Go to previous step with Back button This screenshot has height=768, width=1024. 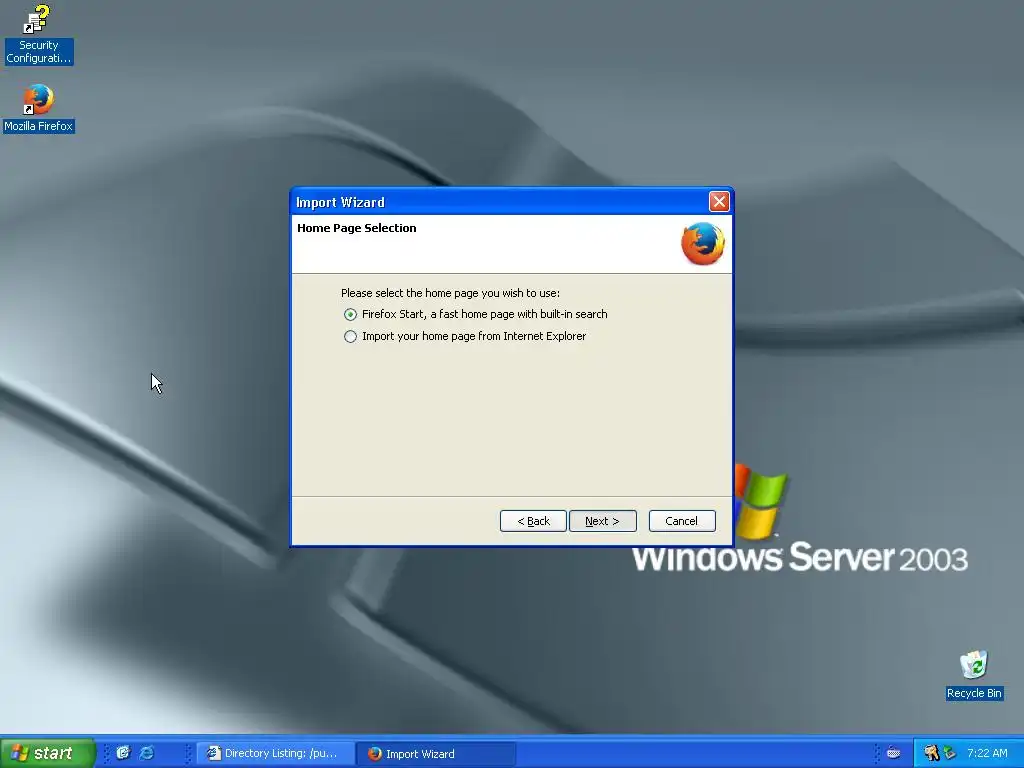click(533, 521)
